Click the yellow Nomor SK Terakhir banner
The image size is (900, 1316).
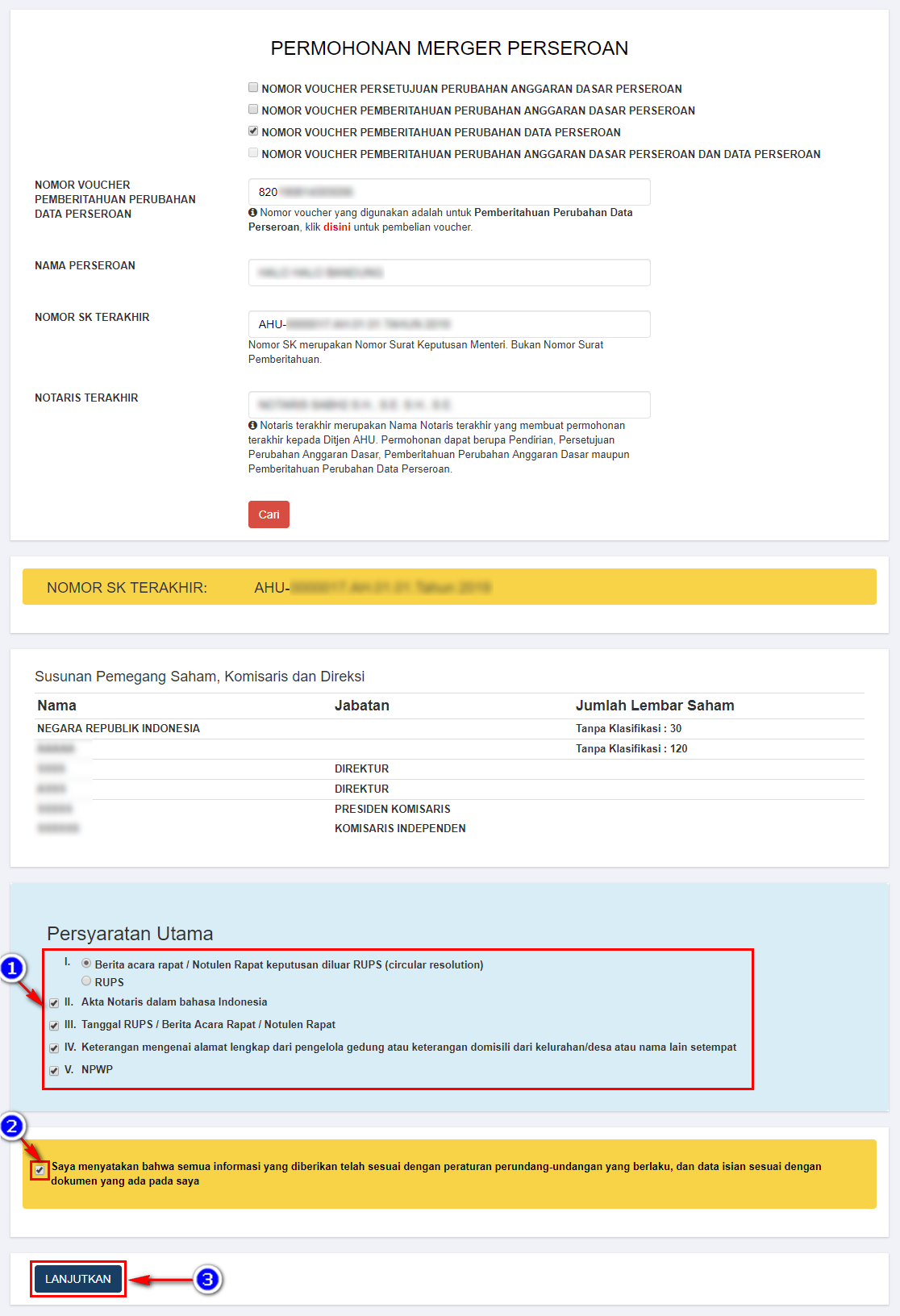pyautogui.click(x=448, y=587)
